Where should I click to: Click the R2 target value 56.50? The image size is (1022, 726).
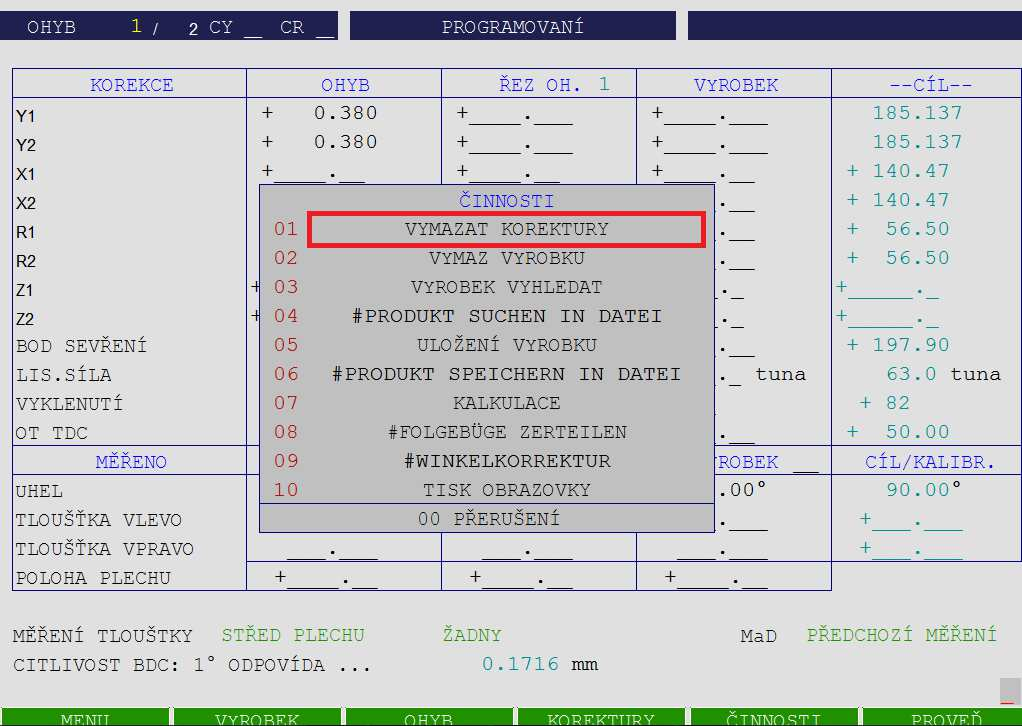(898, 258)
